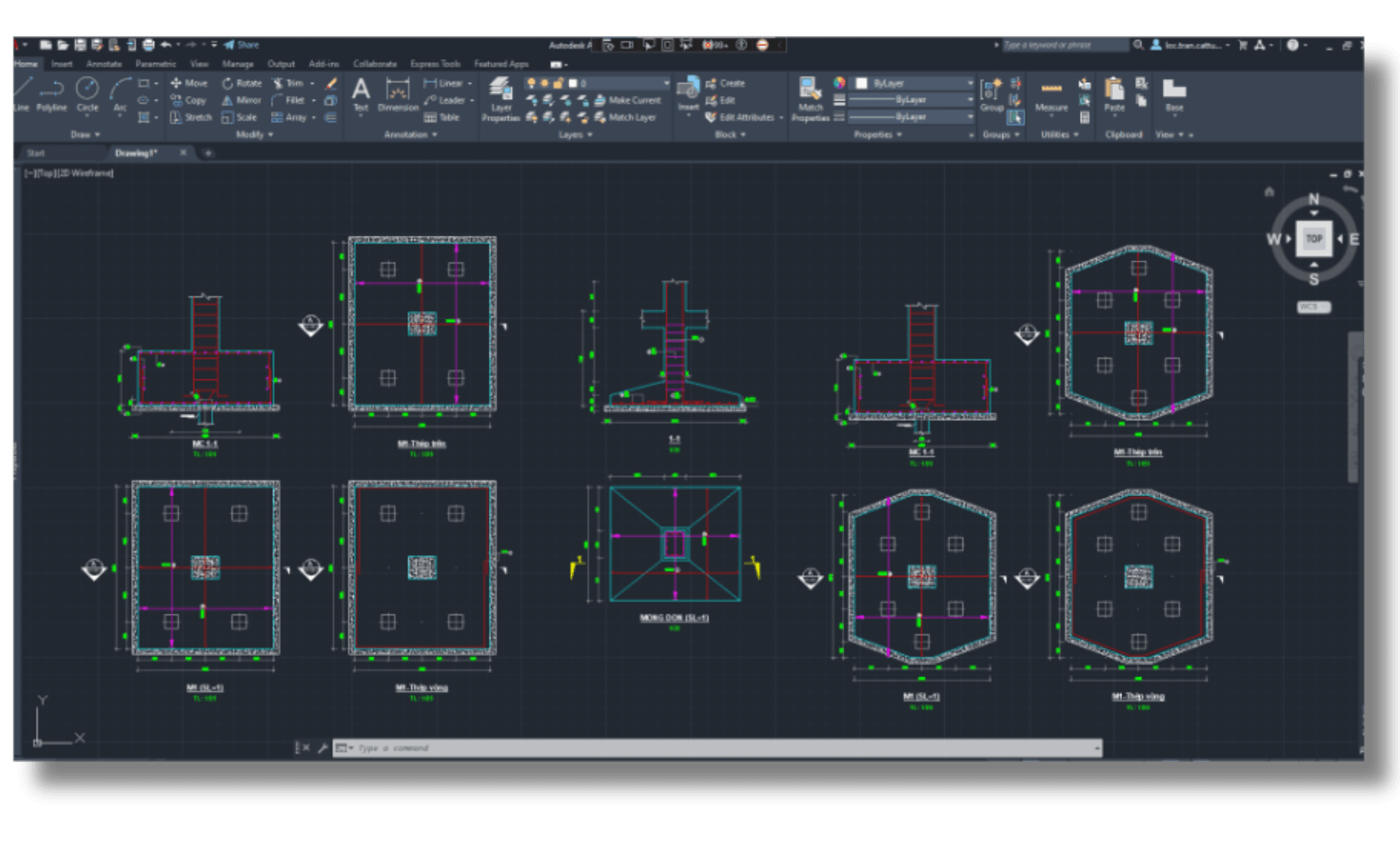
Task: Open the layer name dropdown
Action: [619, 83]
